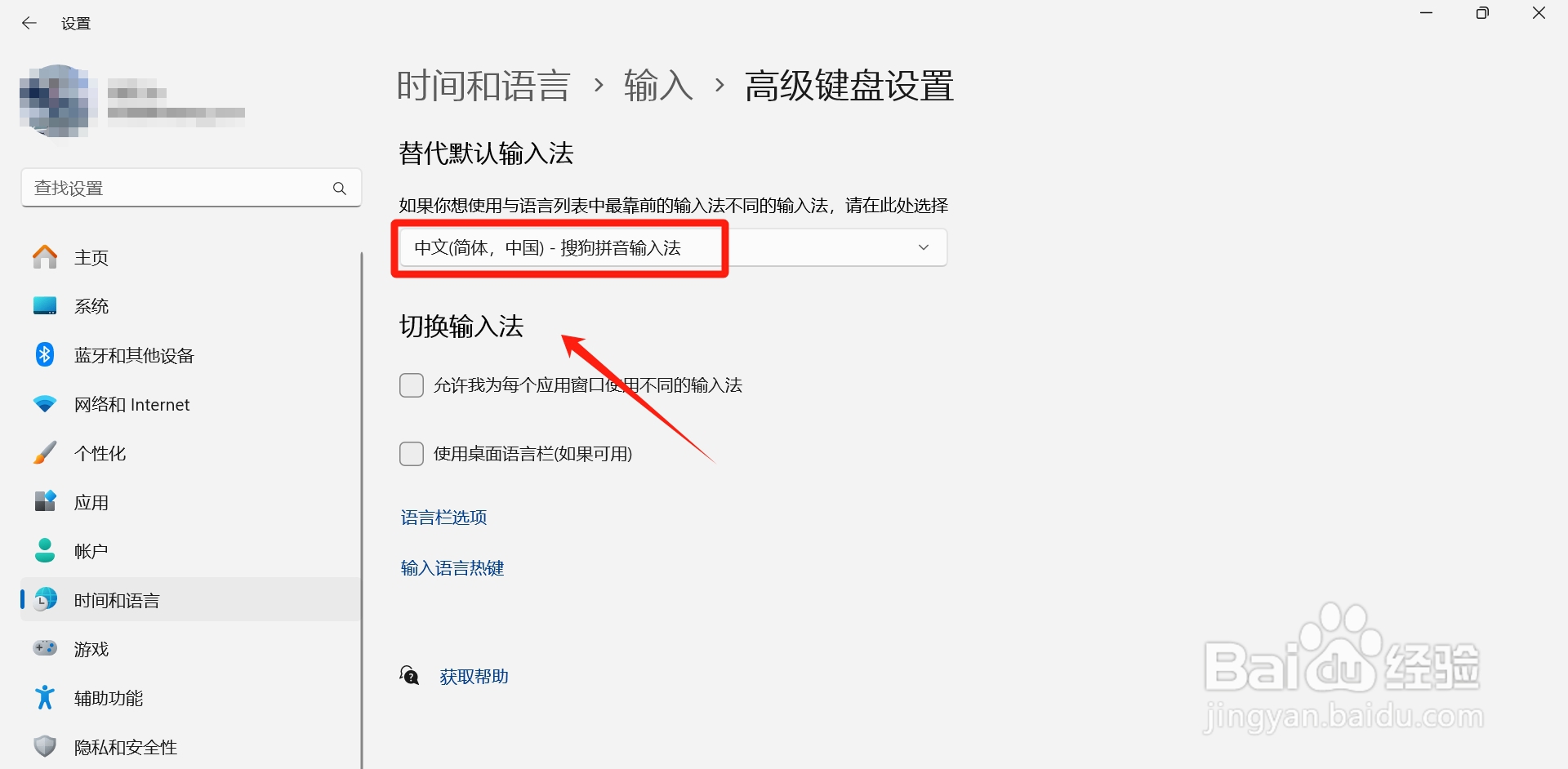This screenshot has width=1568, height=769.
Task: Select the 个性化 sidebar item
Action: tap(100, 452)
